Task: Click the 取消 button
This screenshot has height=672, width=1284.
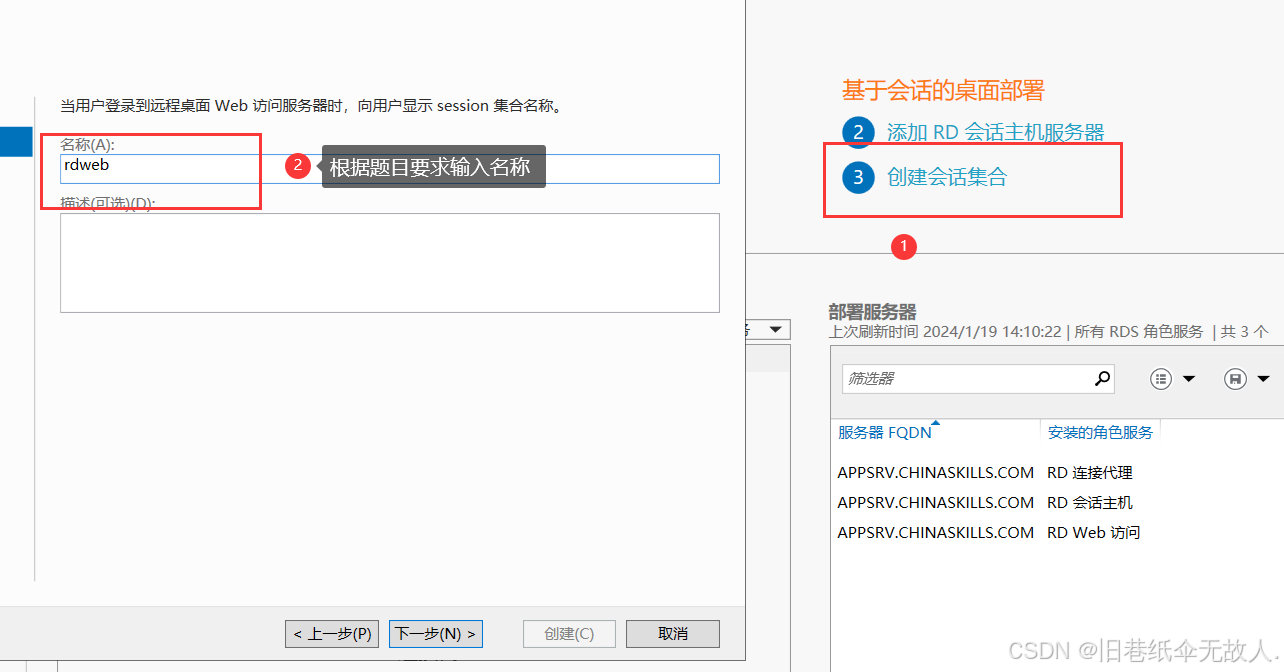Action: tap(672, 634)
